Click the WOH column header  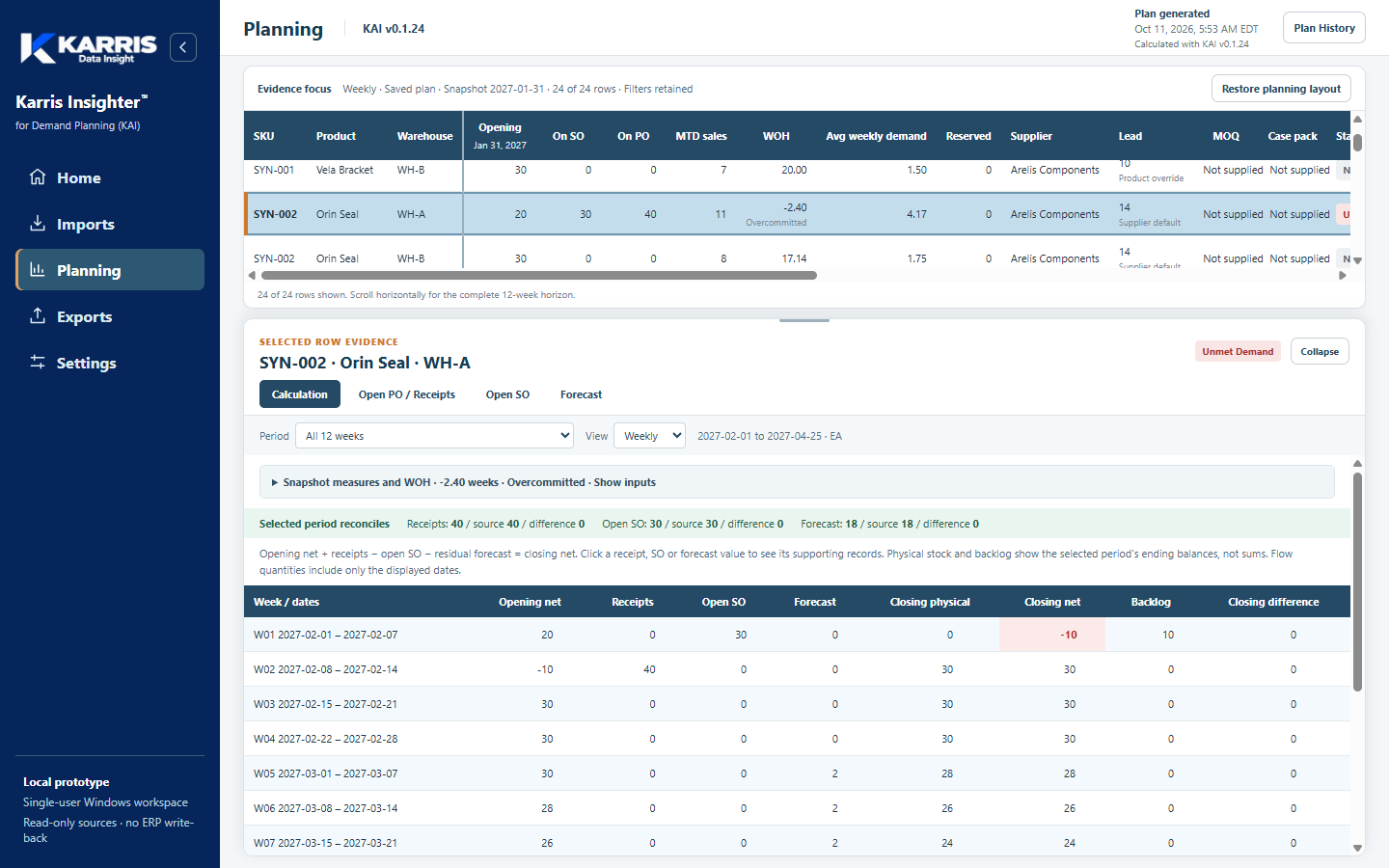776,136
